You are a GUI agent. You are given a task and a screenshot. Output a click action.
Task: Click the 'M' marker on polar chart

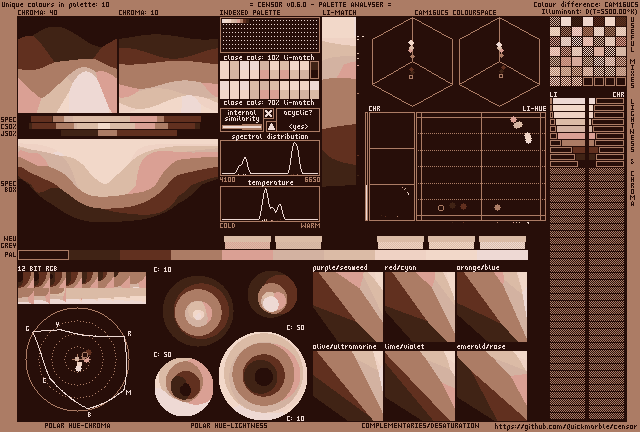[129, 392]
